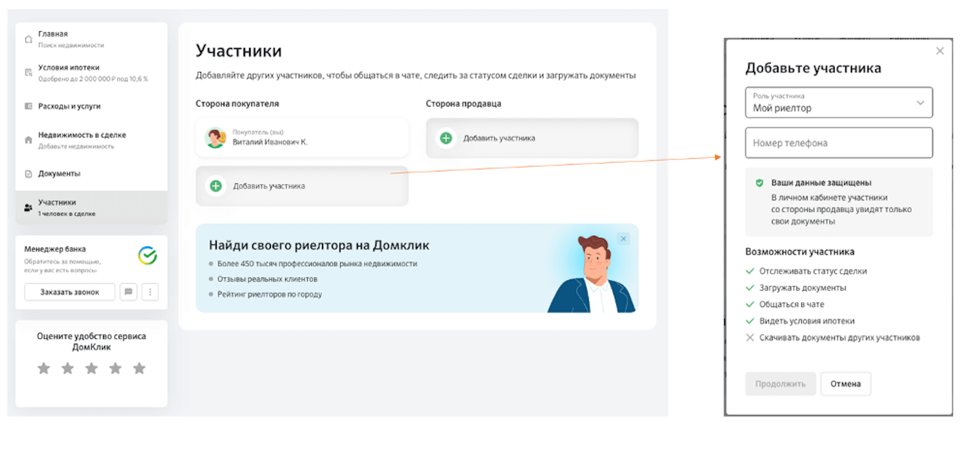Screen dimensions: 960x468
Task: Click the Отмена button
Action: 845,384
